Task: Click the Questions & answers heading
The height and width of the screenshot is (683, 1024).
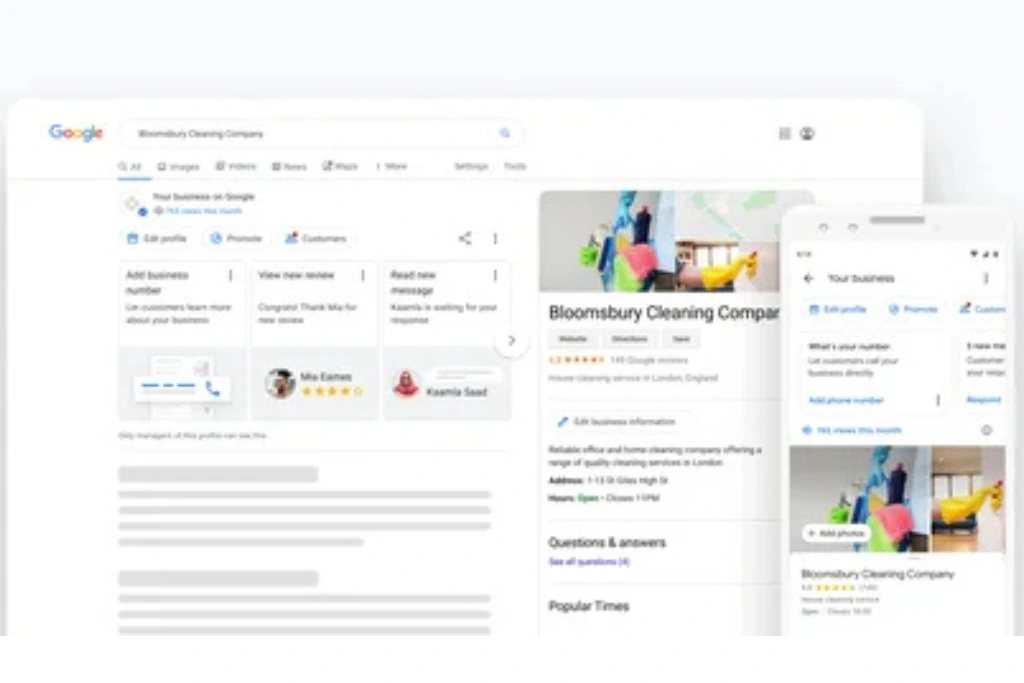Action: point(607,543)
